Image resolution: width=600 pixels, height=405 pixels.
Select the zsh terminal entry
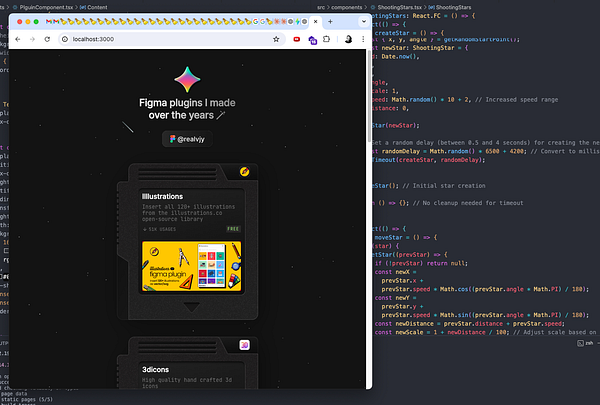point(585,343)
